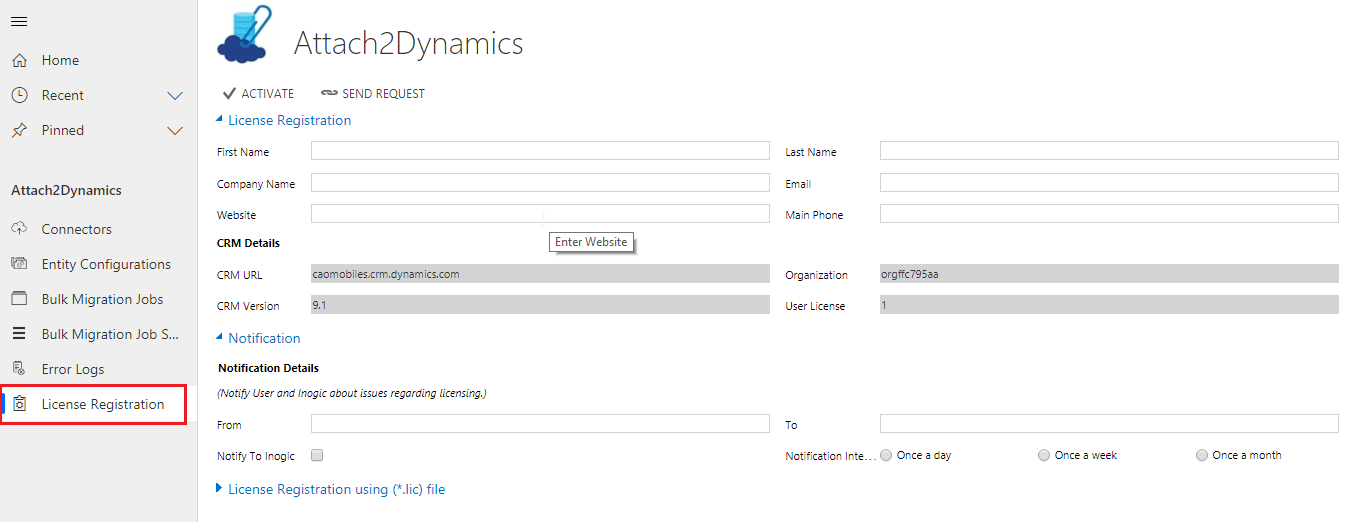Screen dimensions: 1357x522
Task: Click the SEND REQUEST button
Action: click(x=372, y=94)
